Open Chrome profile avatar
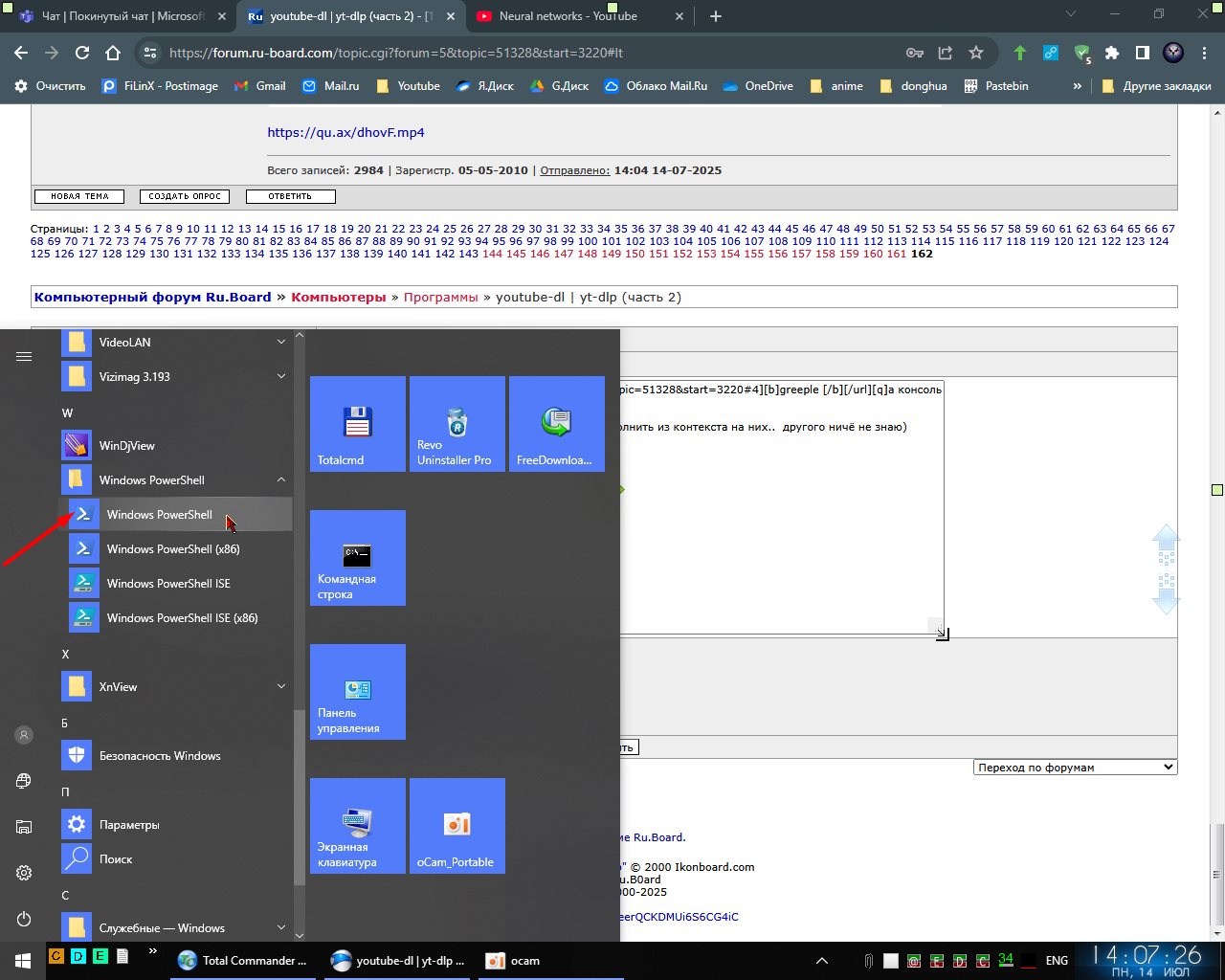This screenshot has width=1225, height=980. (x=1173, y=53)
